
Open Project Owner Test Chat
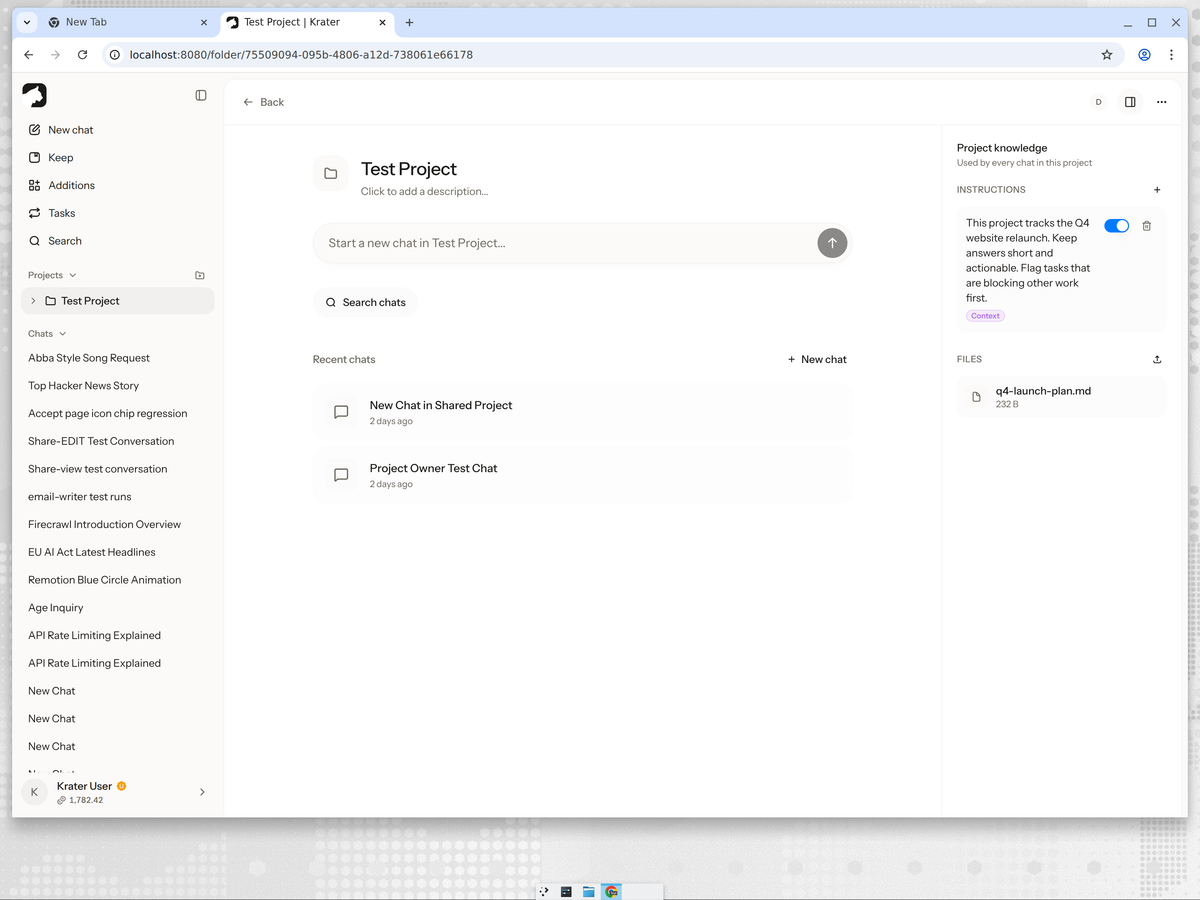tap(582, 475)
